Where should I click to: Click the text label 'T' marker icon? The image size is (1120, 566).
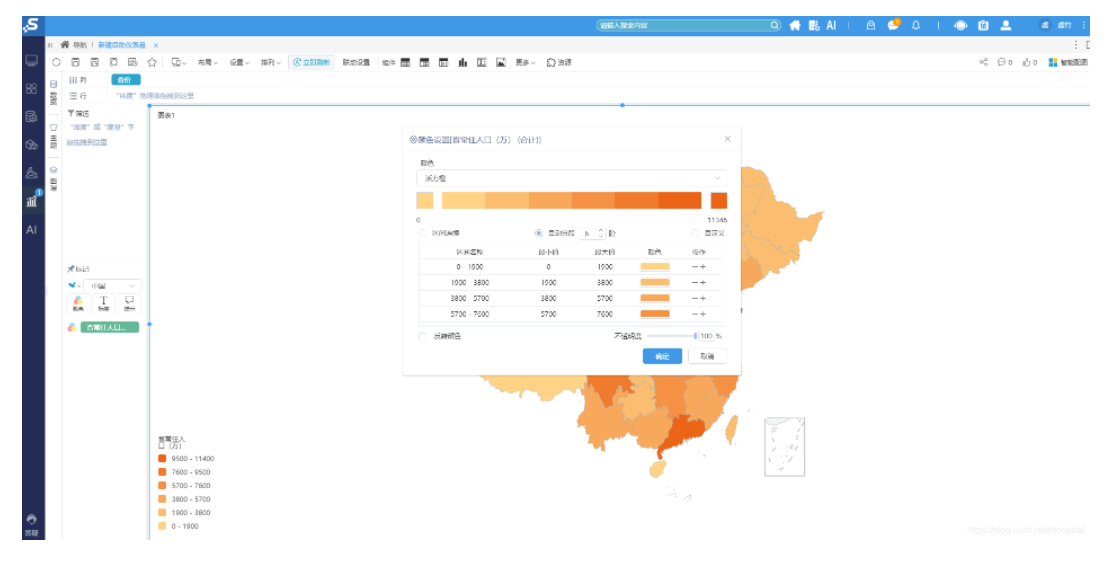click(104, 303)
